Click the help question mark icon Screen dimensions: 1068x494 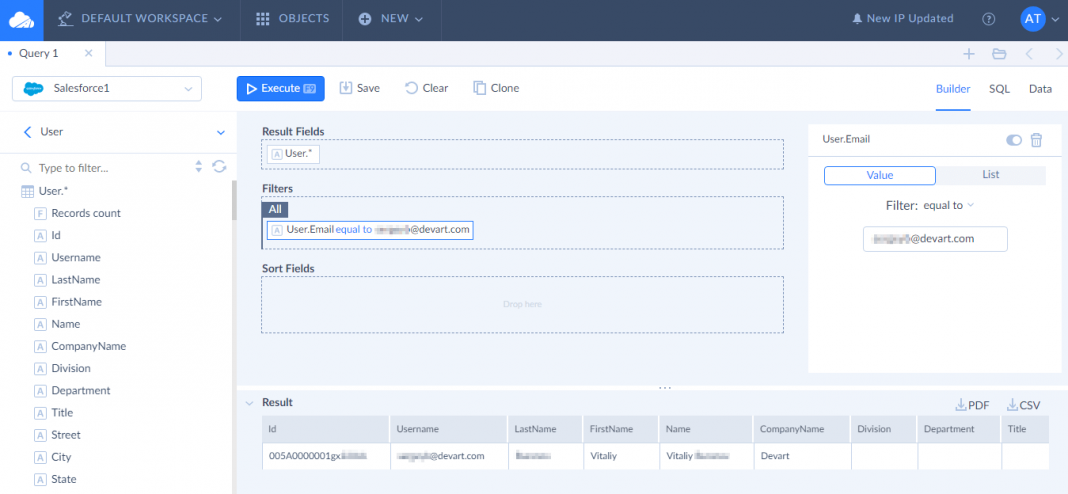click(989, 19)
